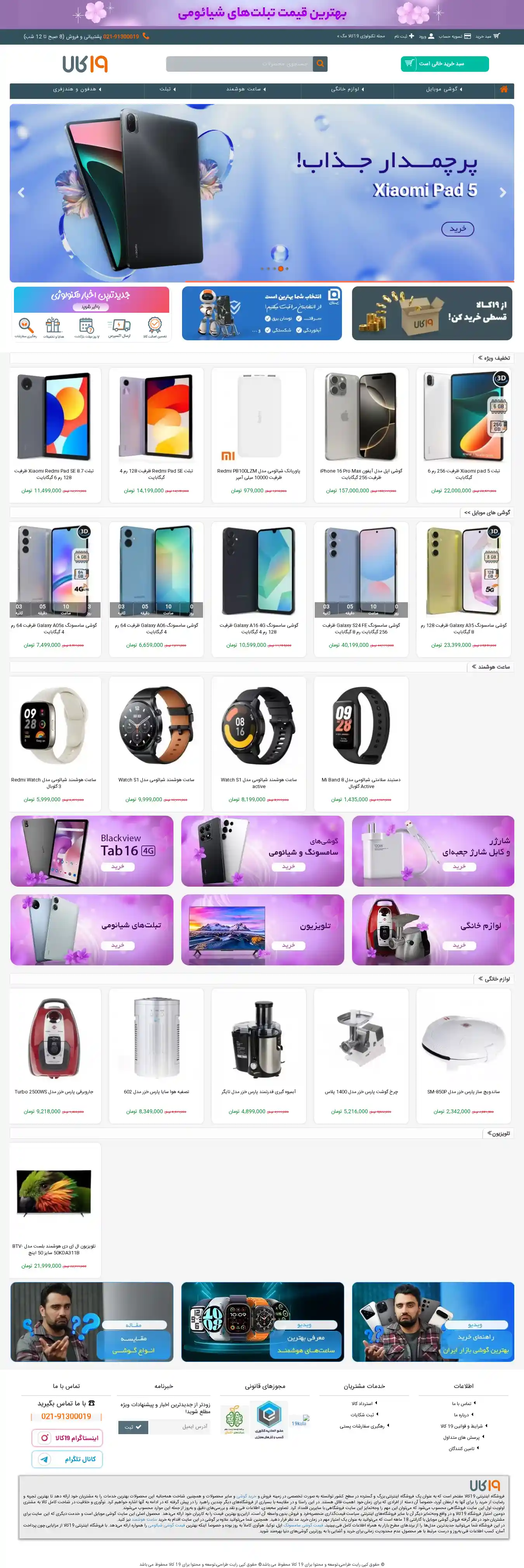This screenshot has height=1568, width=524.
Task: Click the eNamad trust badge in footer
Action: click(268, 1416)
